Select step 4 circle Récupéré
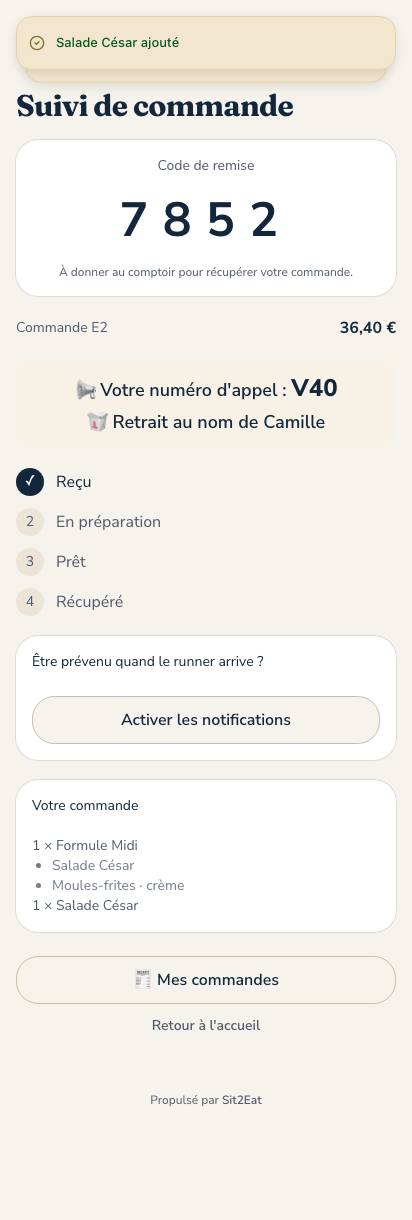Image resolution: width=412 pixels, height=1220 pixels. click(30, 602)
